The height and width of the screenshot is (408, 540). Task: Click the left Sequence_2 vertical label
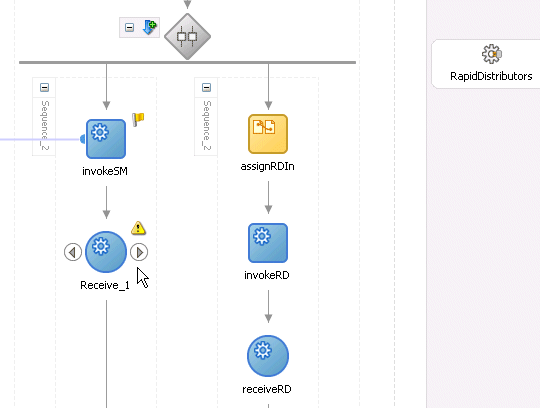[44, 125]
